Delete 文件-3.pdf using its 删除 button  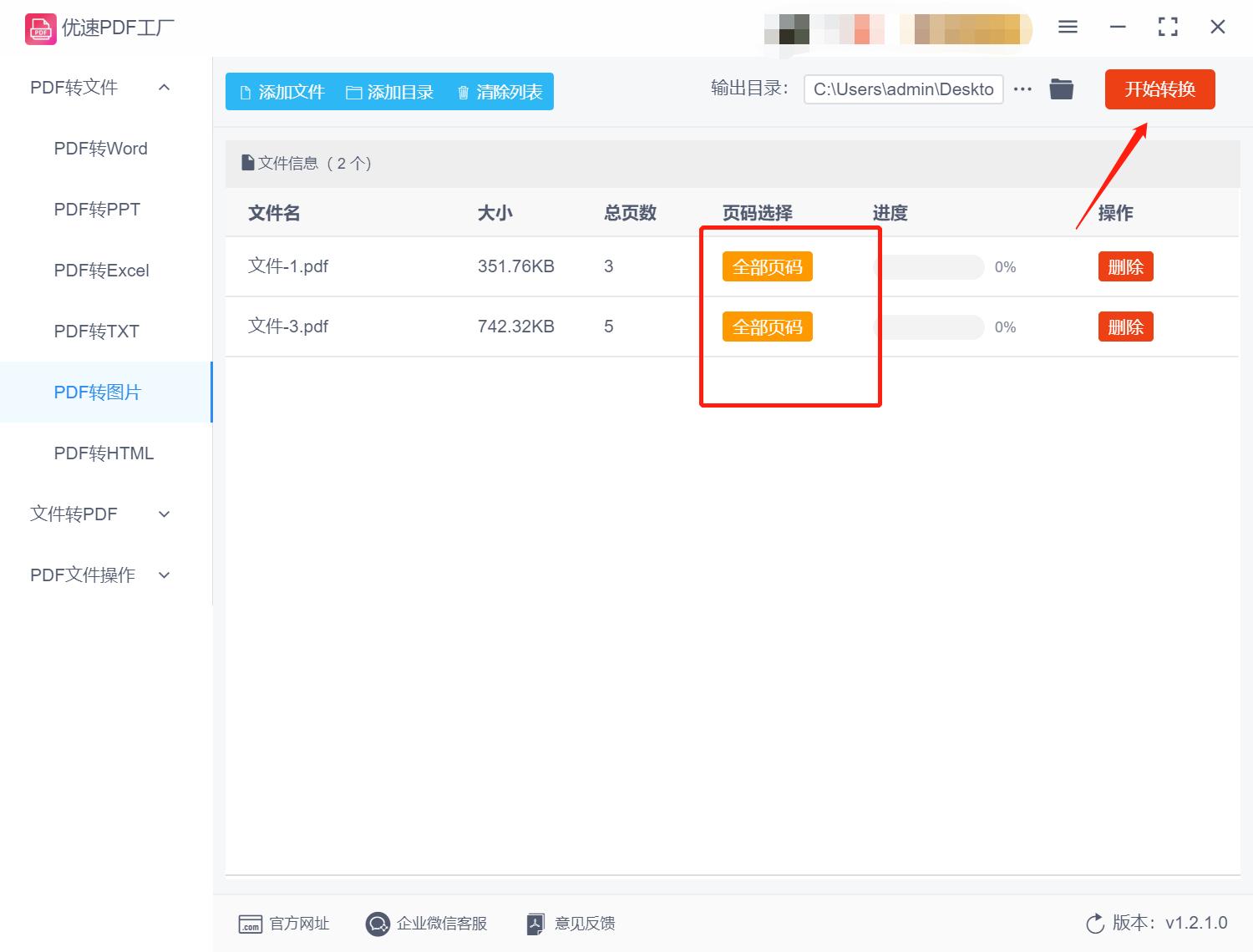(x=1125, y=327)
